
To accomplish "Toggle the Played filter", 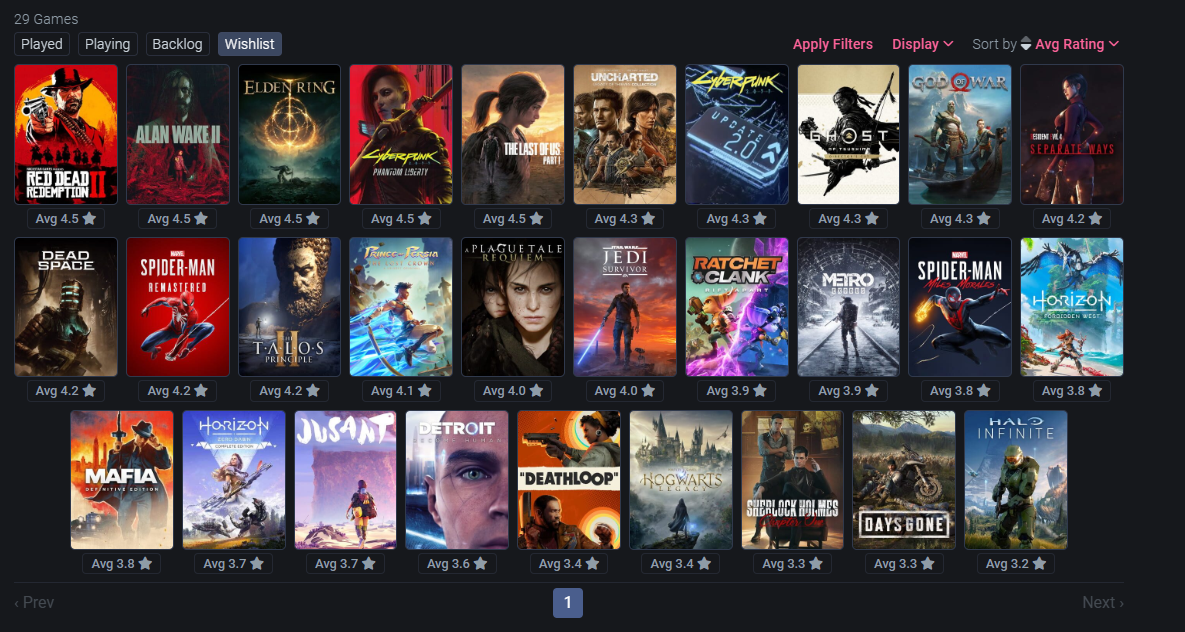I will [42, 44].
